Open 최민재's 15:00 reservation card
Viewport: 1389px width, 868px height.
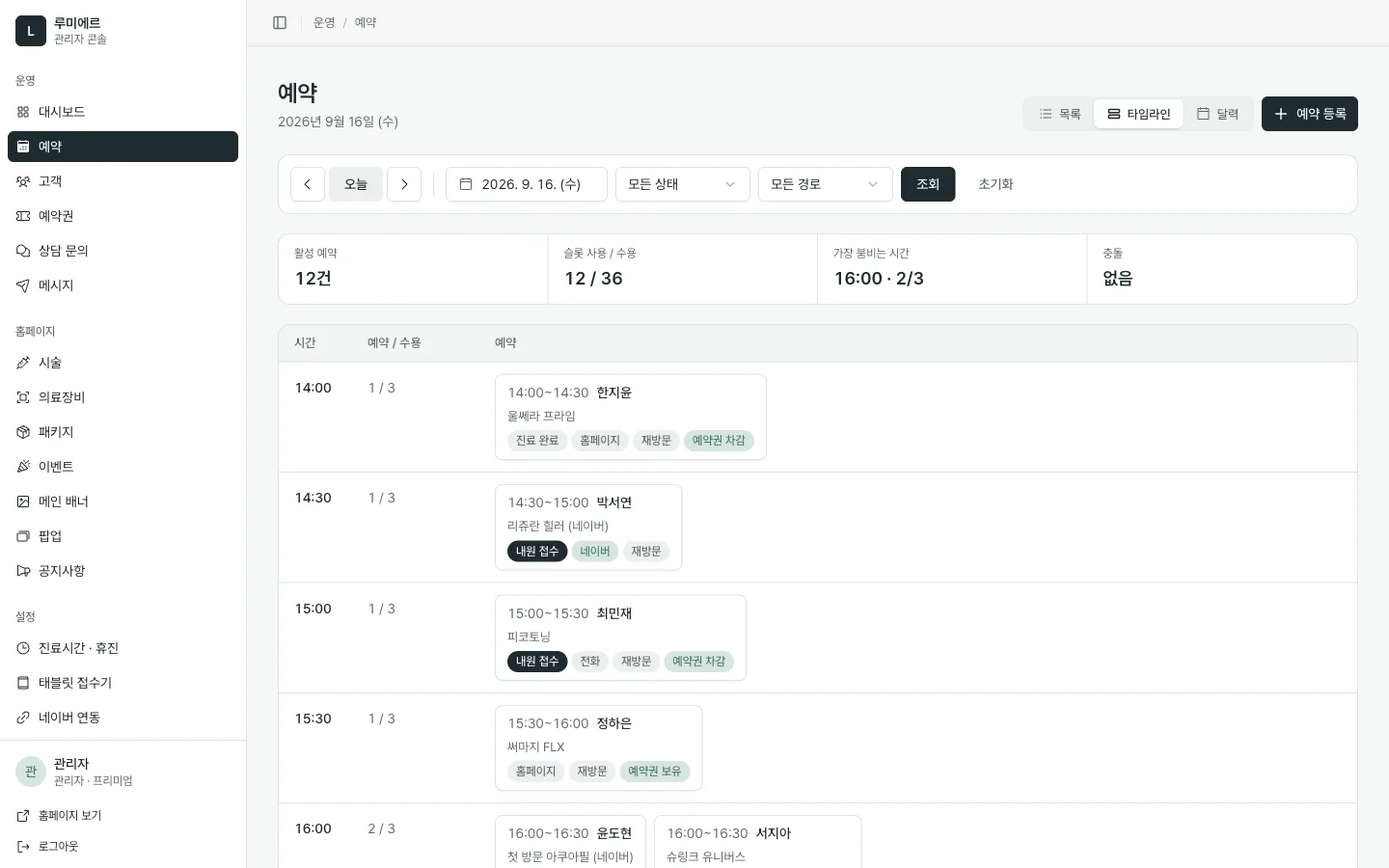(620, 637)
